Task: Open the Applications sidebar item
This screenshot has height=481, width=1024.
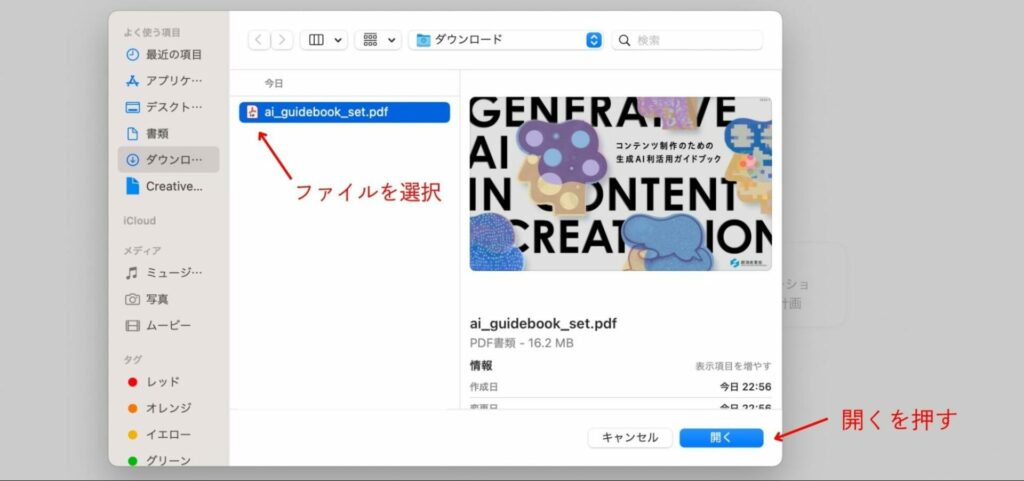Action: (168, 81)
